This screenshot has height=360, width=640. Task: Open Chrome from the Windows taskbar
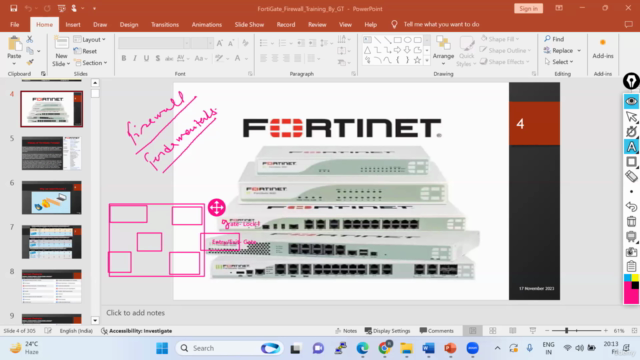(x=384, y=348)
